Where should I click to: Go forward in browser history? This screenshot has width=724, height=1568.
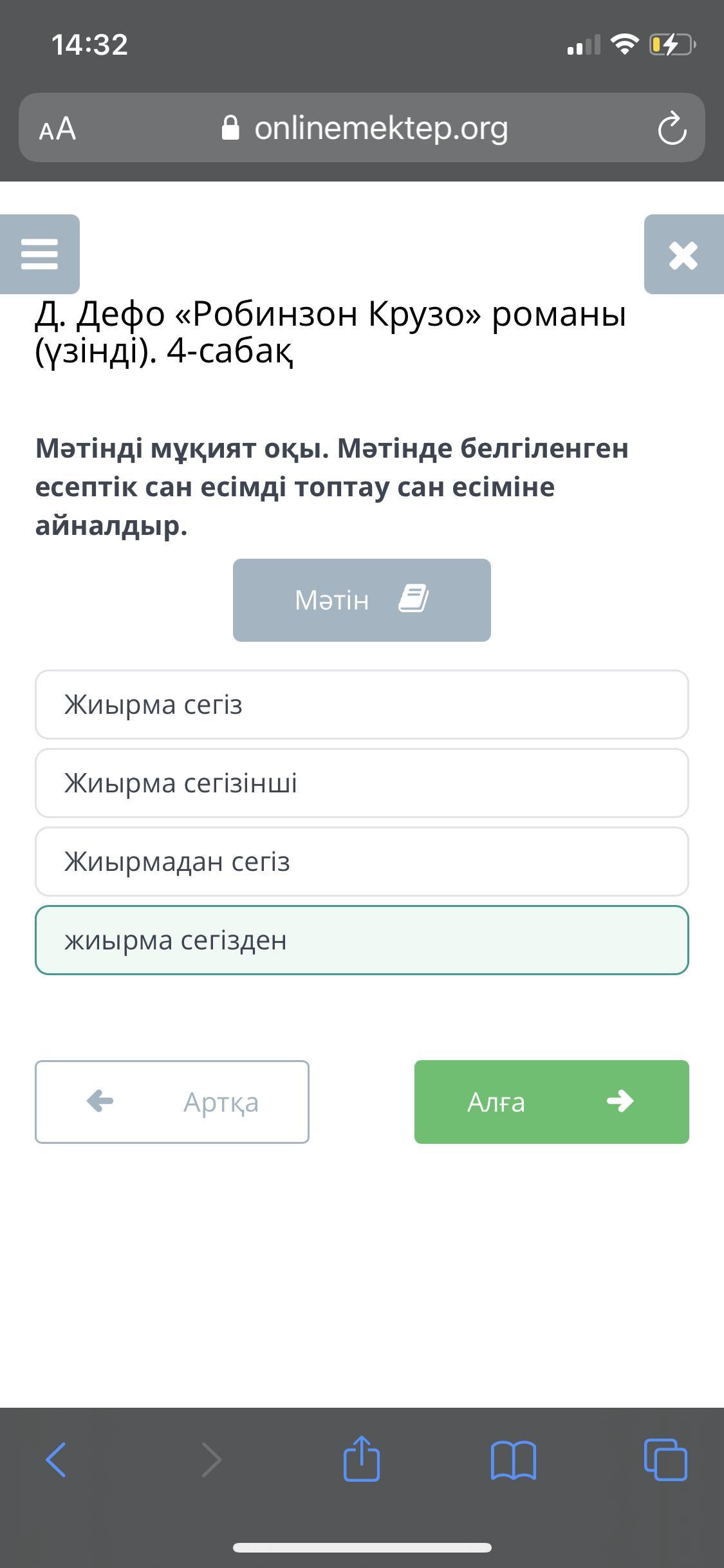tap(212, 1459)
